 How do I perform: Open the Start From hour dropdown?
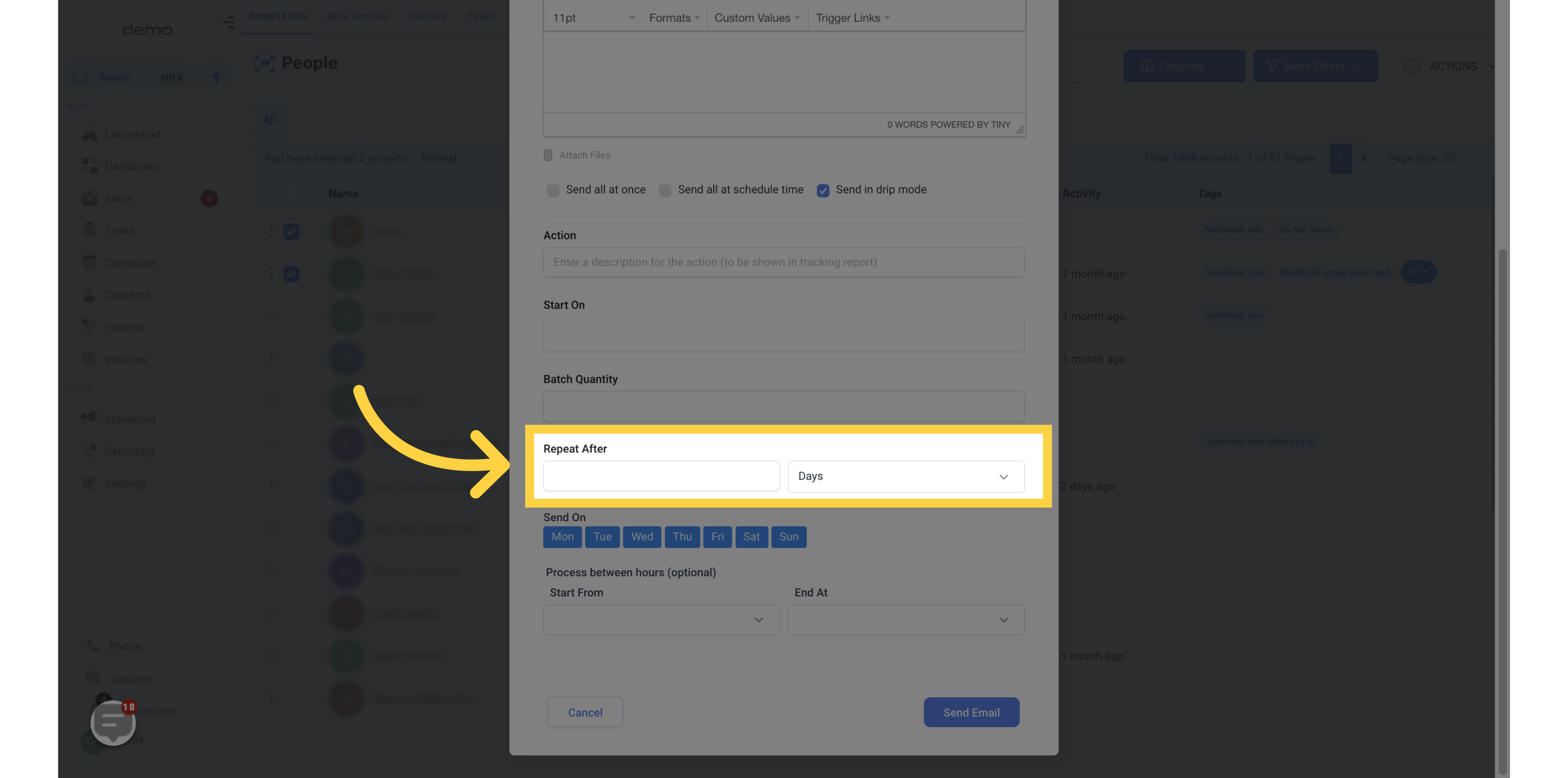tap(661, 620)
